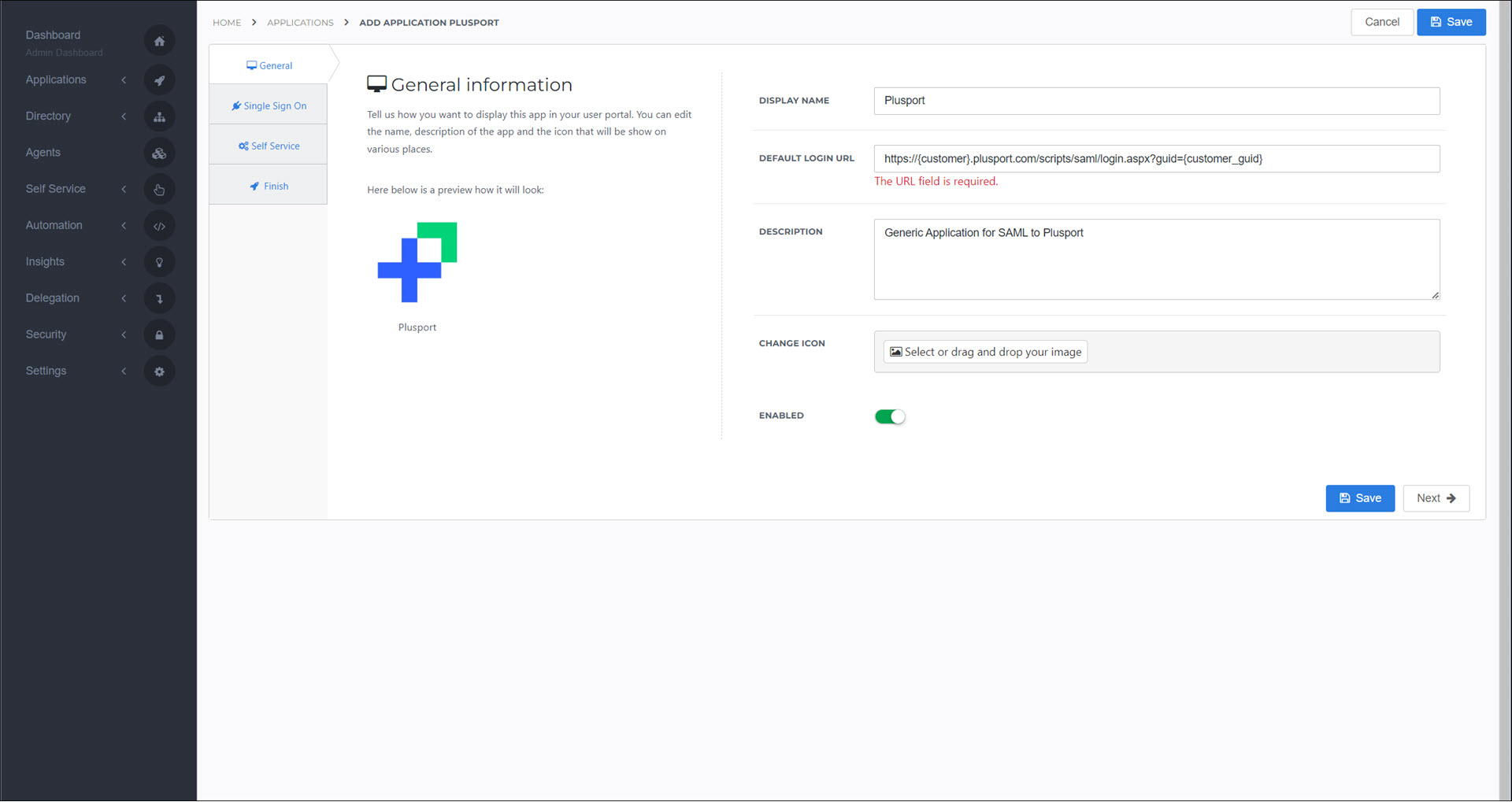
Task: Click the 'ENABLED' label
Action: 781,416
